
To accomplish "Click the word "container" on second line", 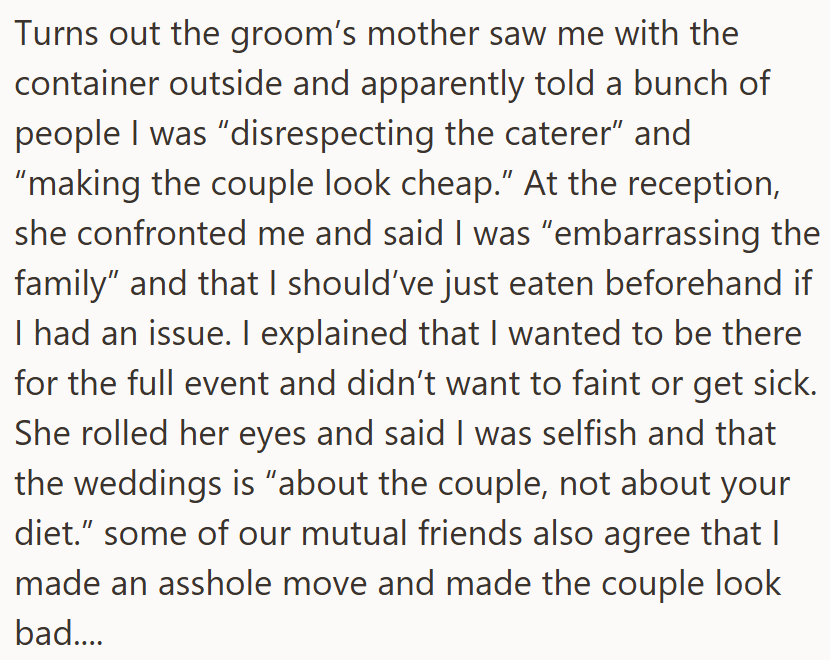I will pyautogui.click(x=86, y=84).
